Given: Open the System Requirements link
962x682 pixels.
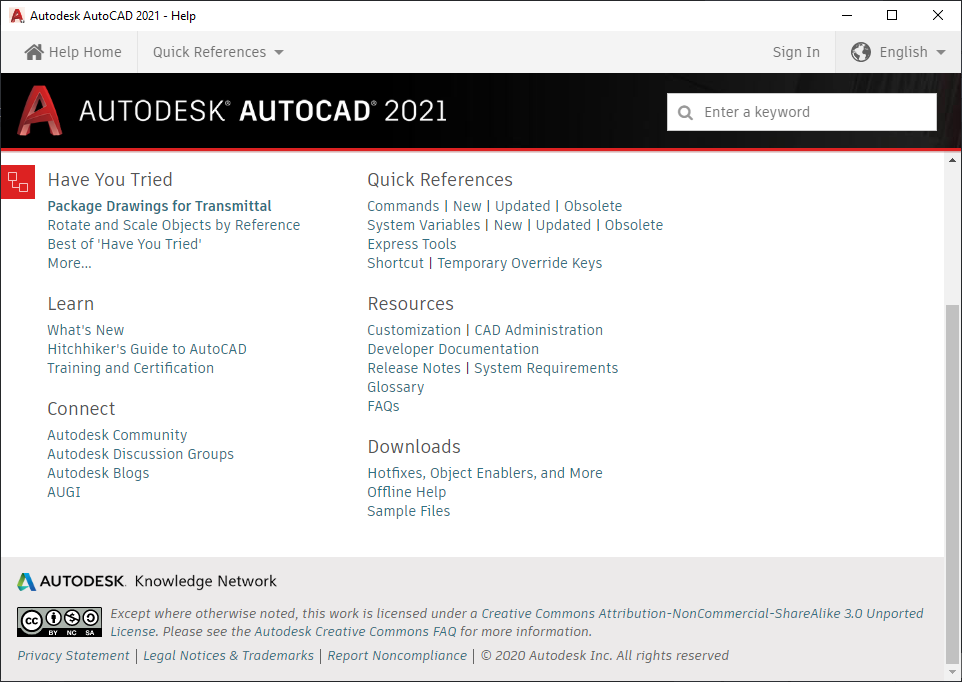Looking at the screenshot, I should pos(546,368).
